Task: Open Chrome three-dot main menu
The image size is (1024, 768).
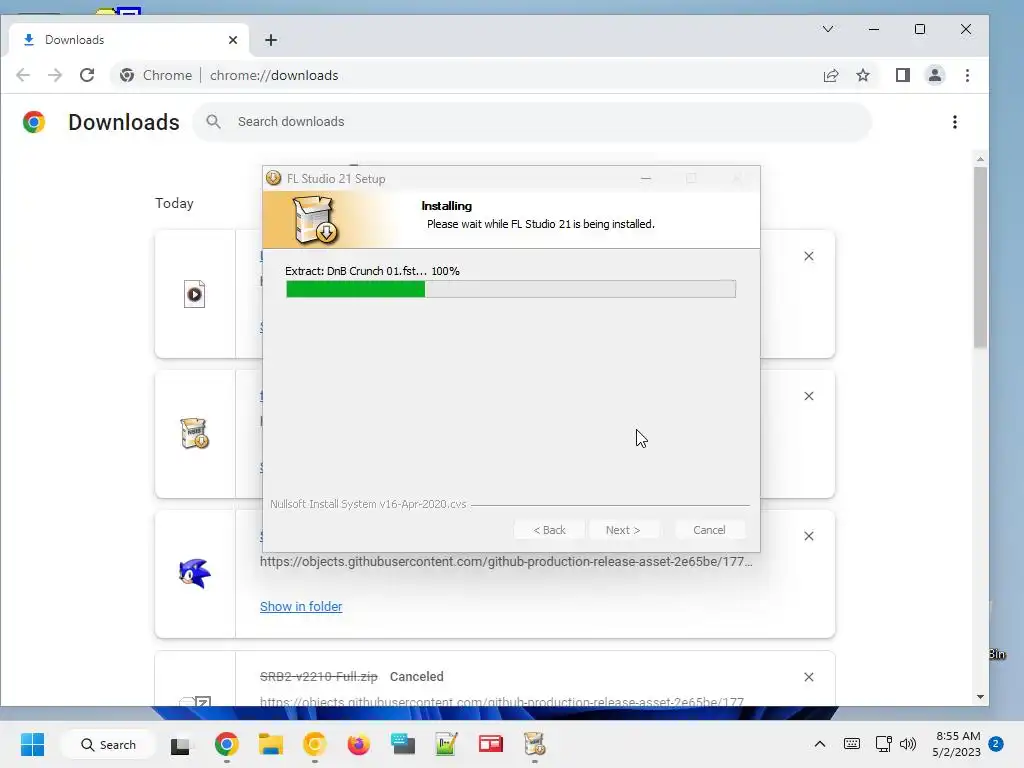Action: (x=967, y=75)
